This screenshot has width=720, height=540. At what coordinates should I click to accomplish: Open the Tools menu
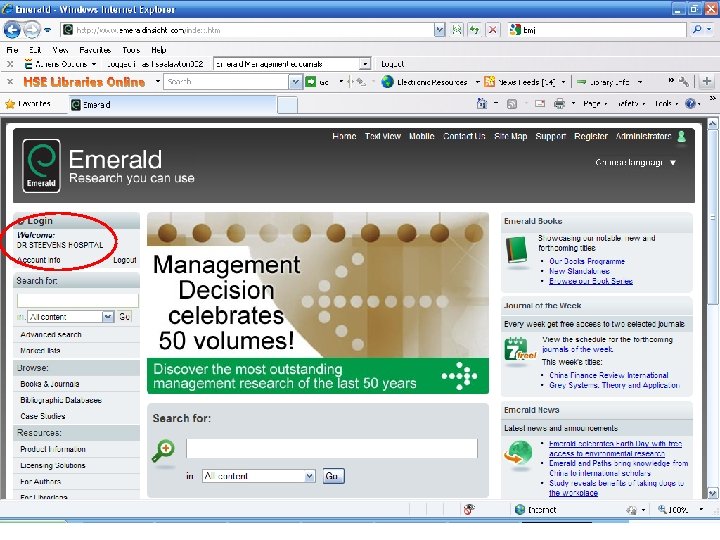131,50
